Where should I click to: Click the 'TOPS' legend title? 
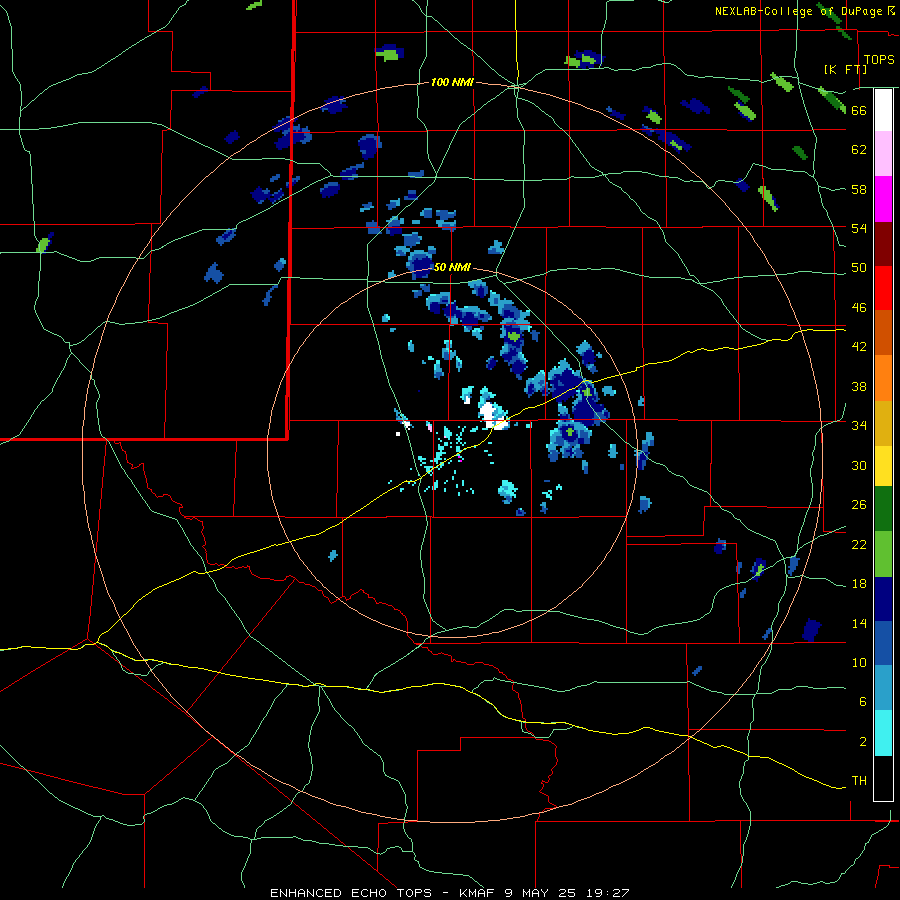(879, 60)
